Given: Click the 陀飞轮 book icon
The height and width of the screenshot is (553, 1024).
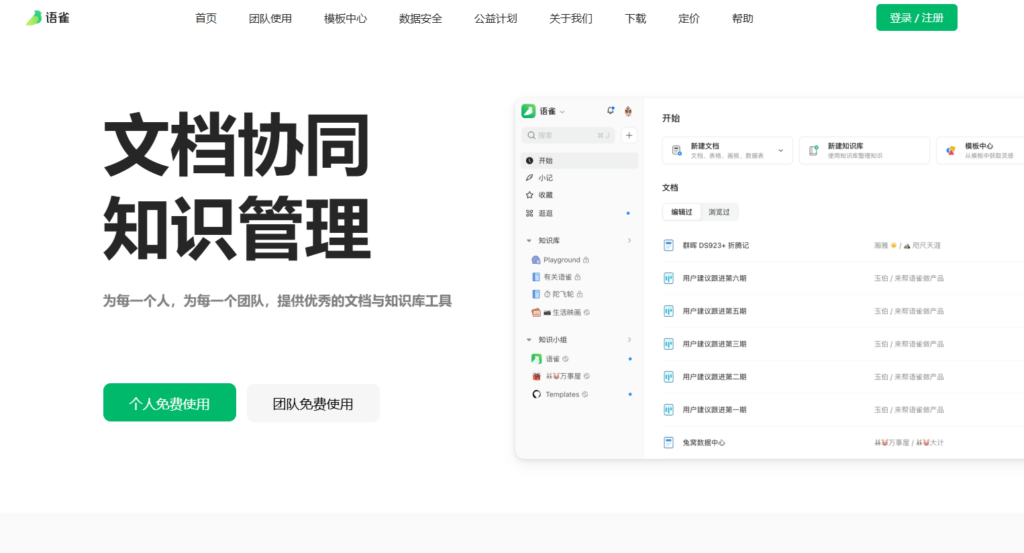Looking at the screenshot, I should pos(536,294).
